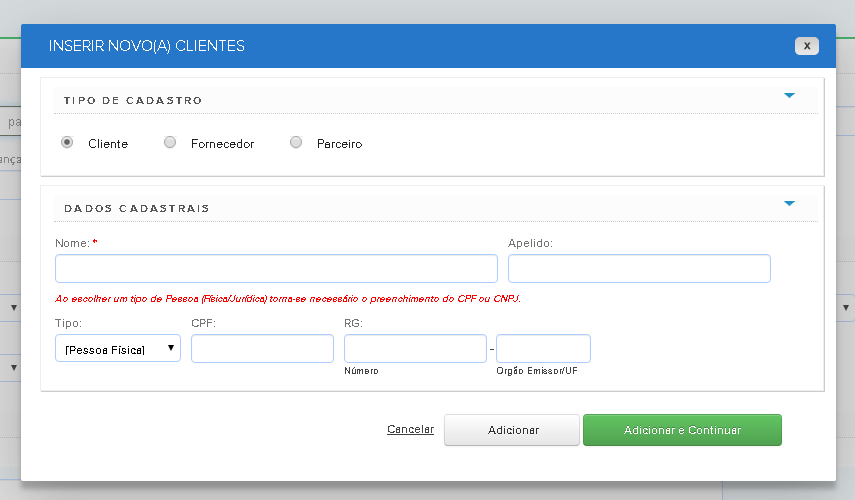The image size is (855, 500).
Task: Click the red CPF ou CNPJ warning text
Action: [x=287, y=299]
